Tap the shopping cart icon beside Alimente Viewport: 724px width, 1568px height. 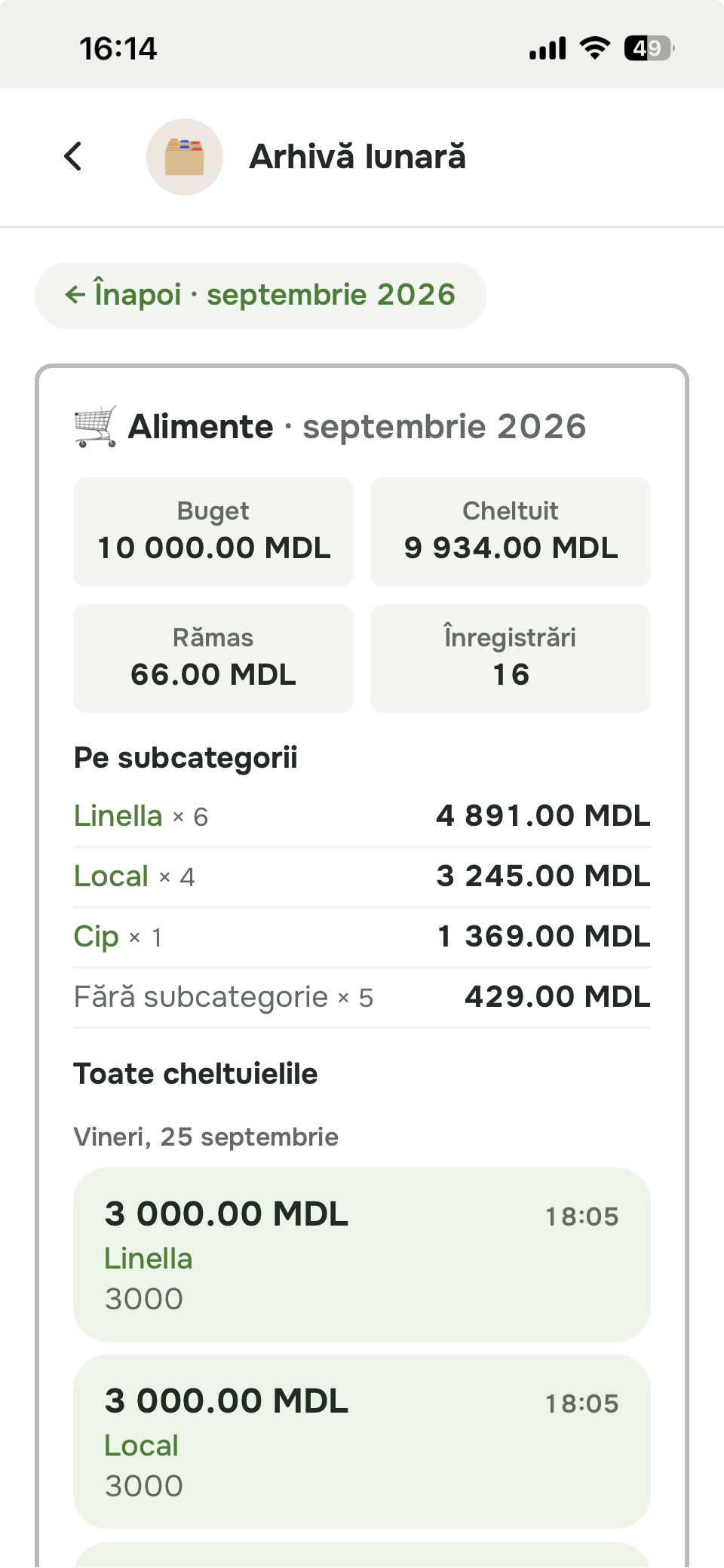pyautogui.click(x=96, y=427)
